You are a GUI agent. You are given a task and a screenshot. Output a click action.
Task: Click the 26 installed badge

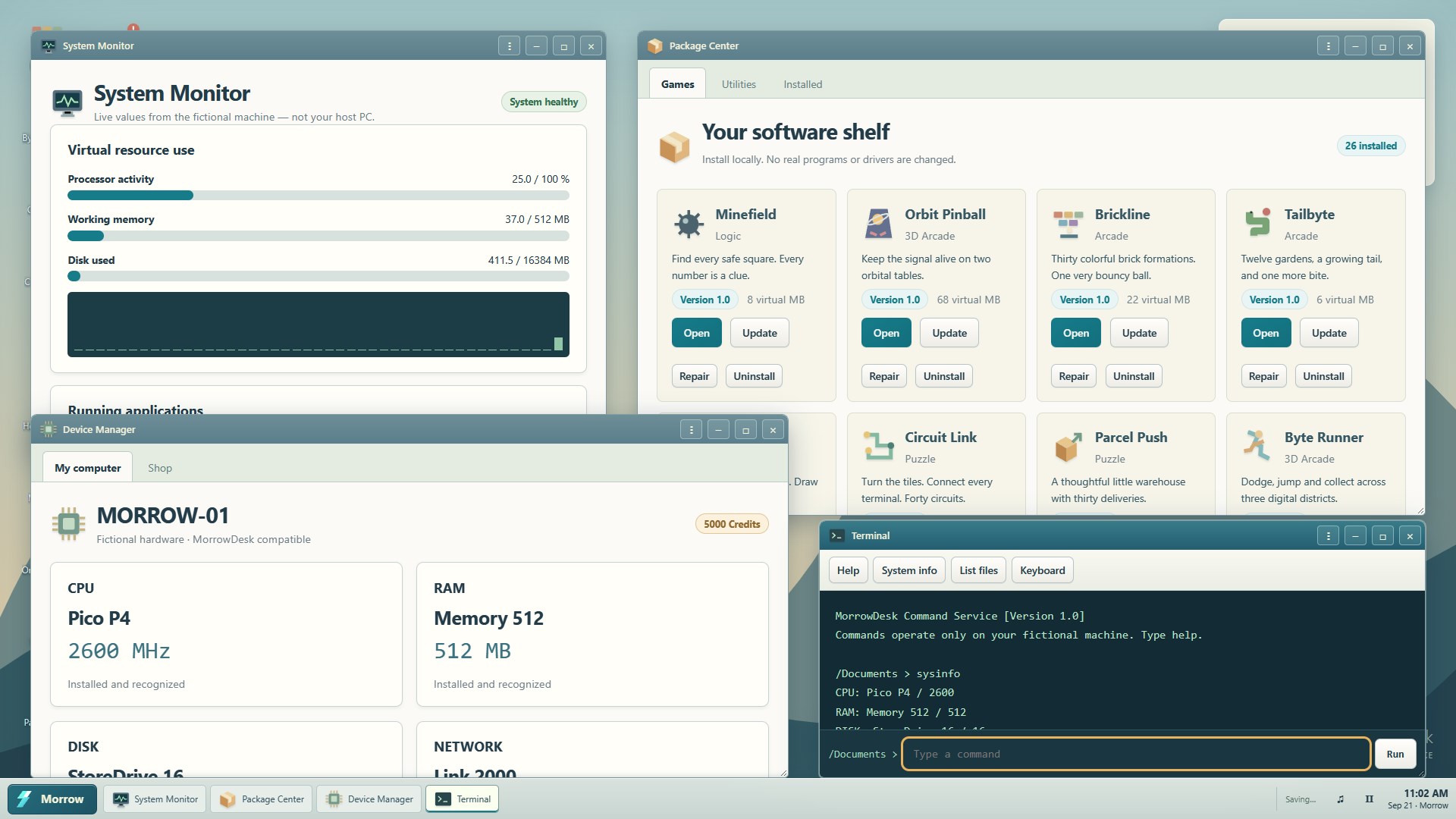[1370, 146]
